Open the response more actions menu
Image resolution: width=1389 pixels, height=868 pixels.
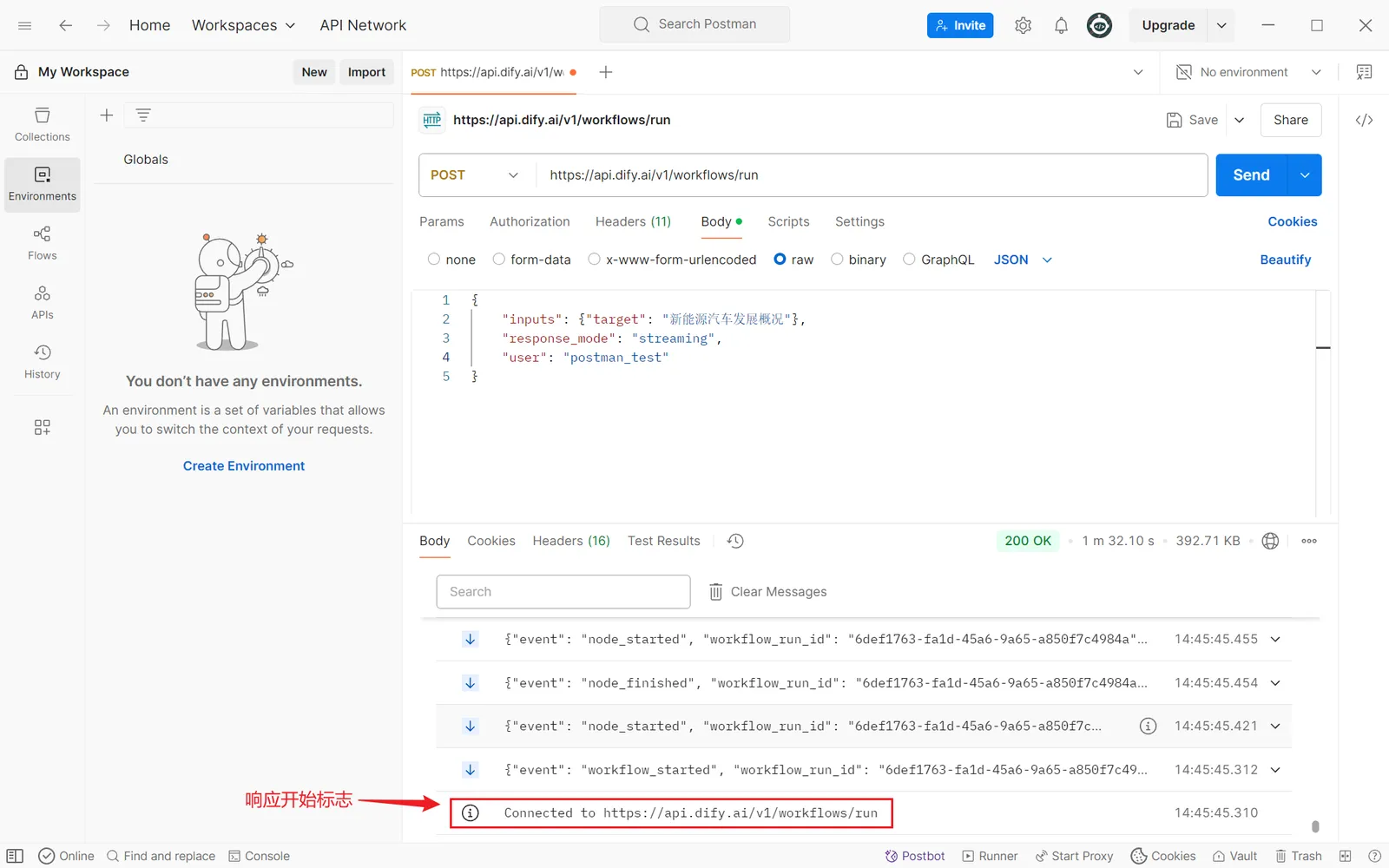[1309, 541]
